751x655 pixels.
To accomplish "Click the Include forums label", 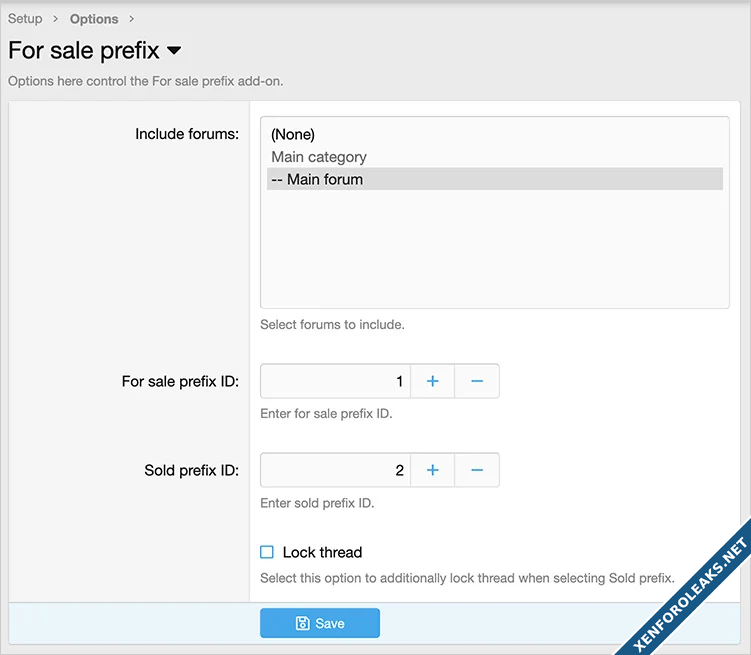I will click(187, 134).
